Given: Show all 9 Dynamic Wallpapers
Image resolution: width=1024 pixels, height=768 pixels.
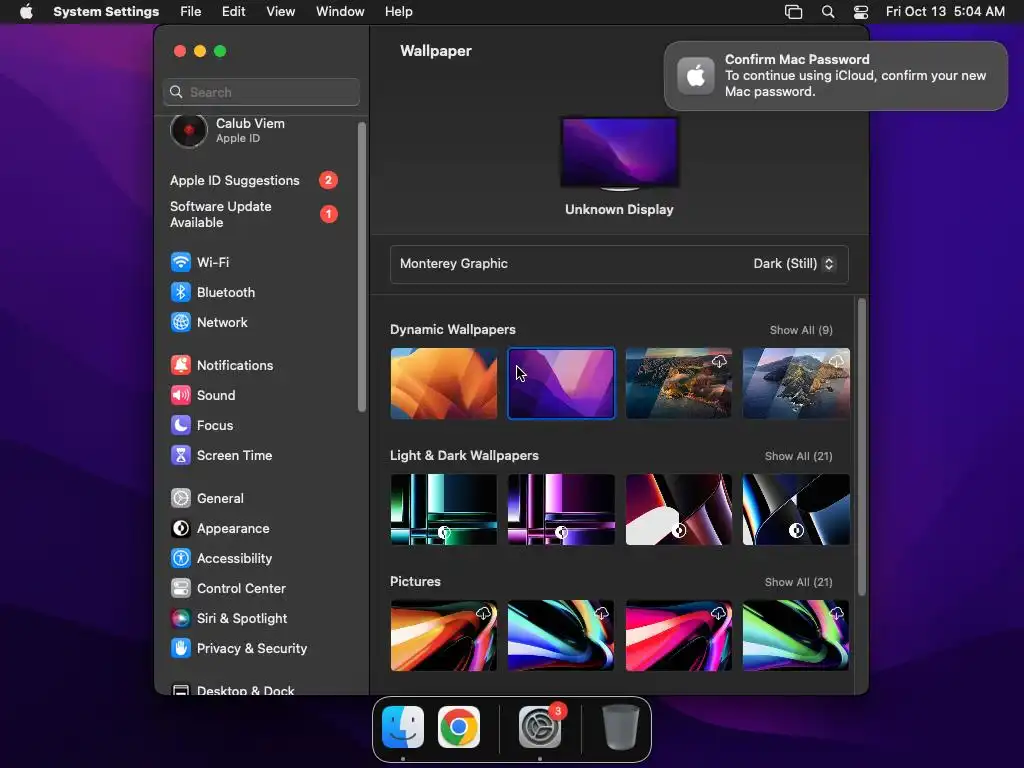Looking at the screenshot, I should pyautogui.click(x=801, y=330).
